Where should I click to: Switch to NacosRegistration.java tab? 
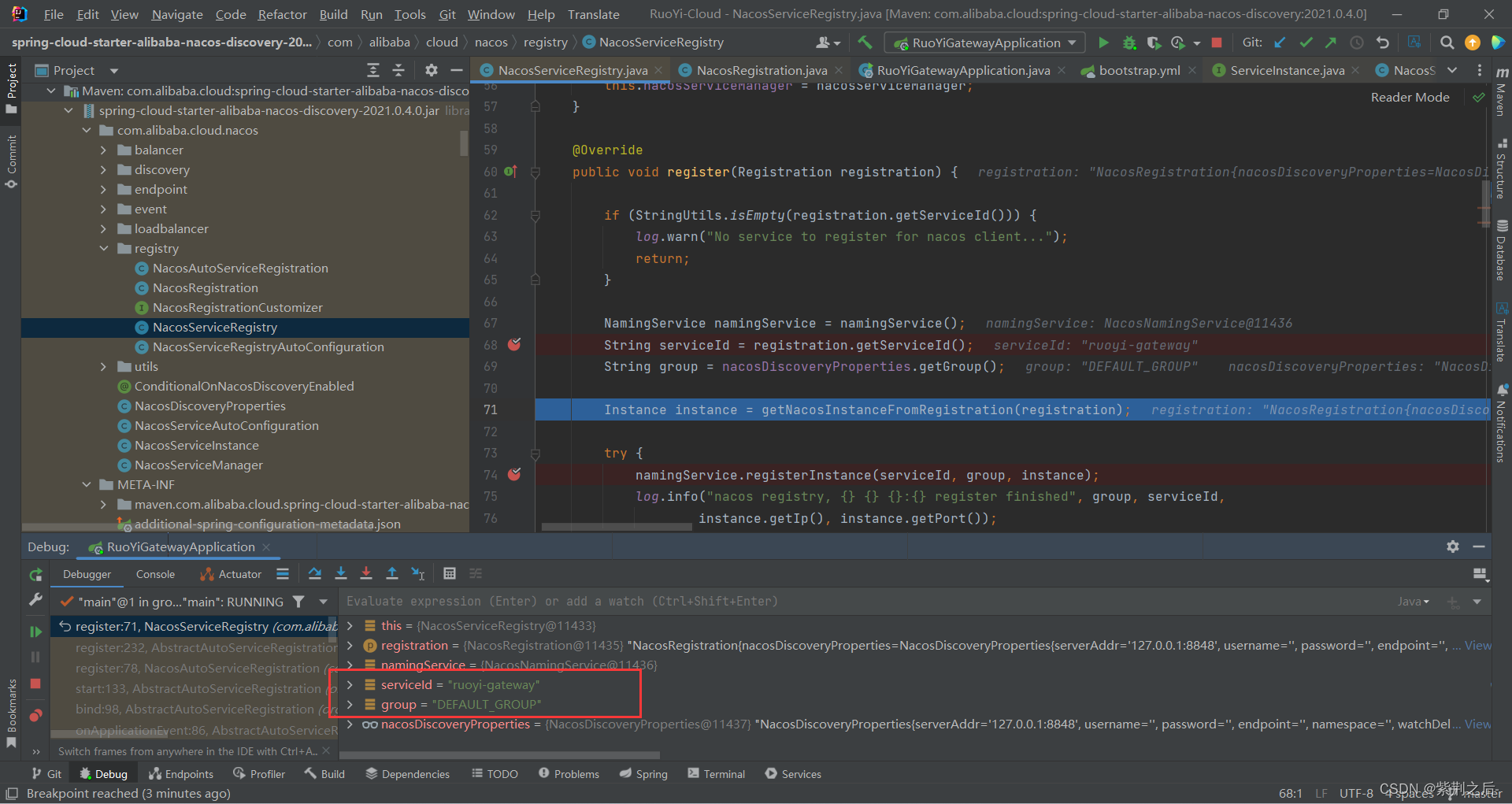(762, 70)
